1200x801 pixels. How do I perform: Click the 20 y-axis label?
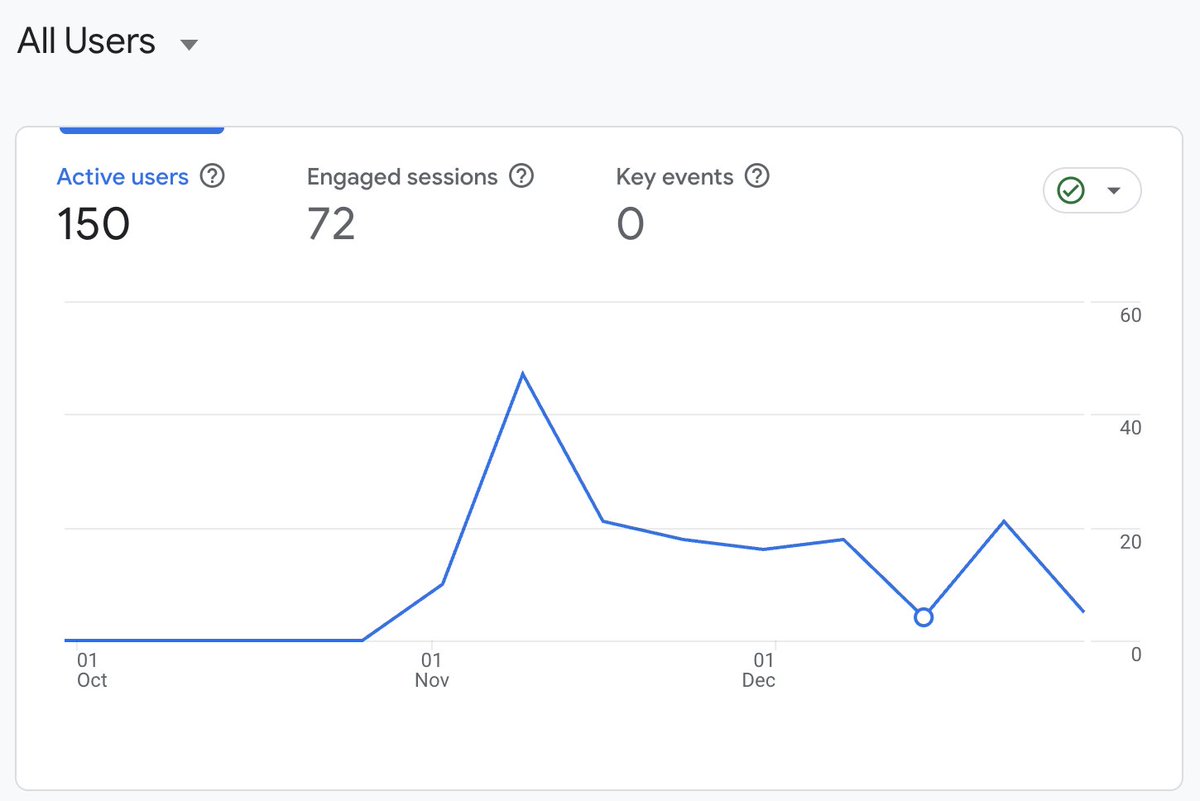1130,542
